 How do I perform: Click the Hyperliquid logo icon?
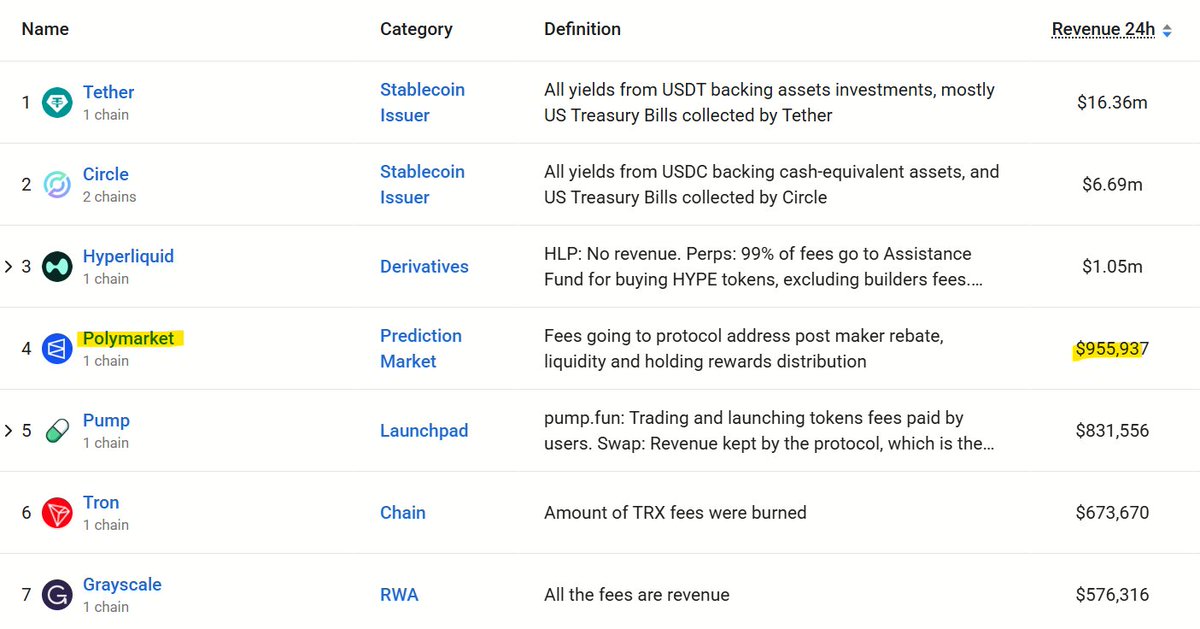57,267
